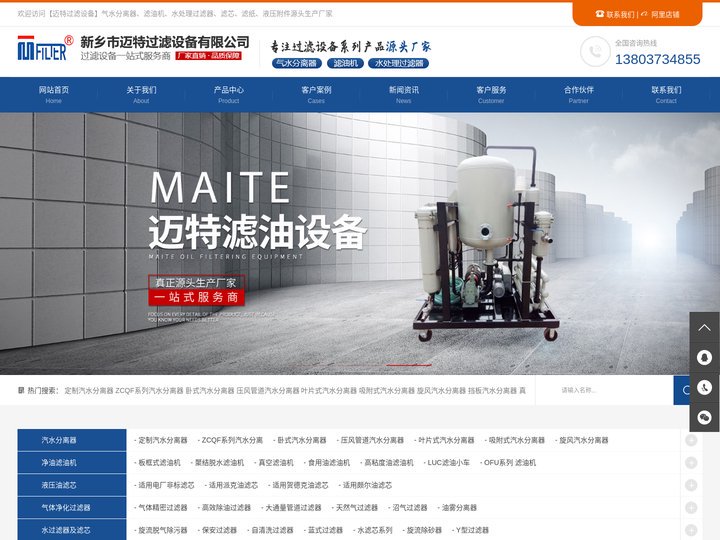
Task: Open 油雾分离器 link
Action: coord(459,507)
